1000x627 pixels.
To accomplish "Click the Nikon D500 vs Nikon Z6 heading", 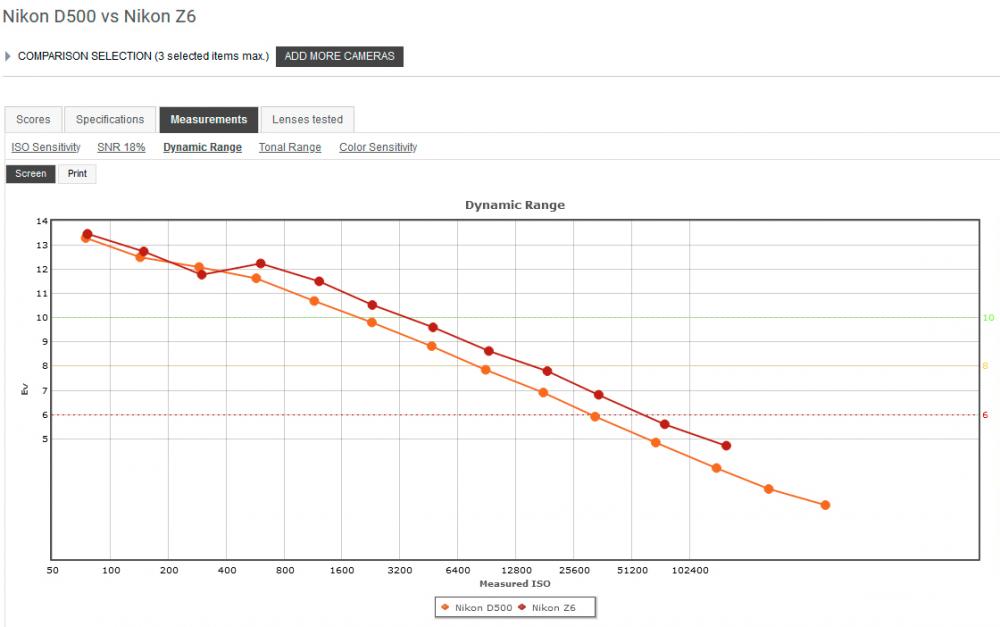I will coord(99,17).
